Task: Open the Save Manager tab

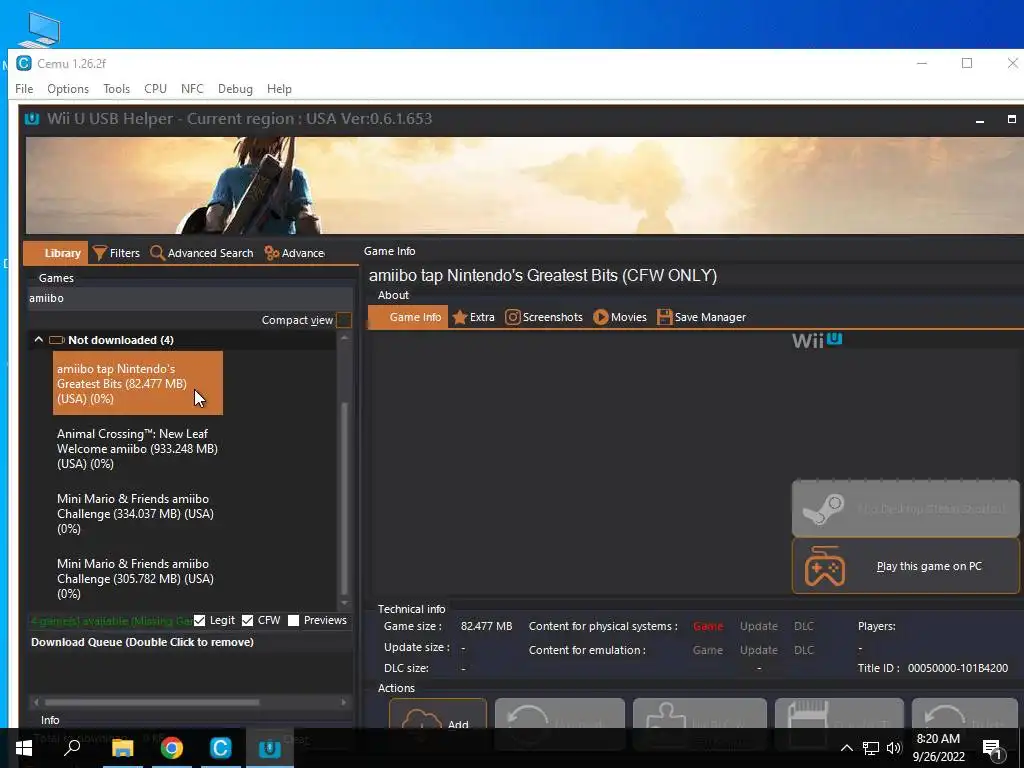Action: [701, 317]
